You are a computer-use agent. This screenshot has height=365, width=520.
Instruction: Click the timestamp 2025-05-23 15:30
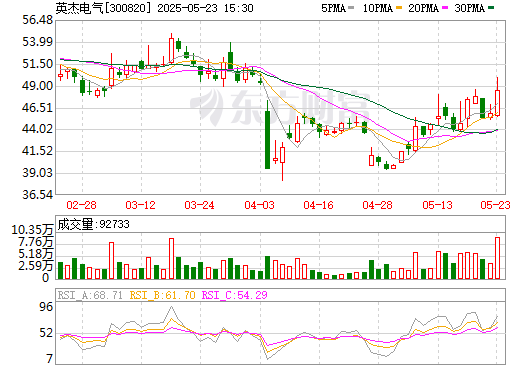[x=205, y=8]
